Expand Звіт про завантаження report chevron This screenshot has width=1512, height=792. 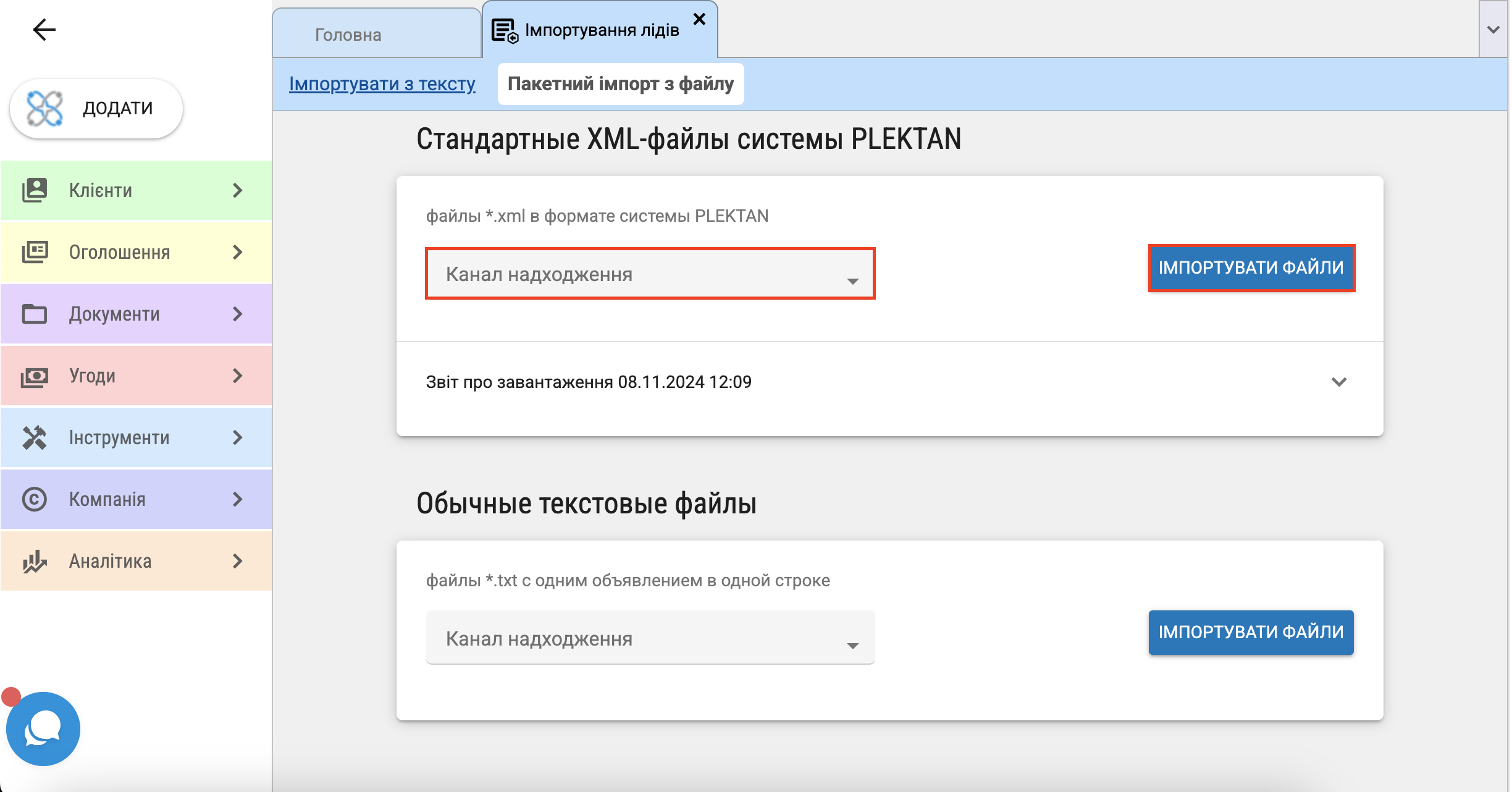[x=1339, y=382]
